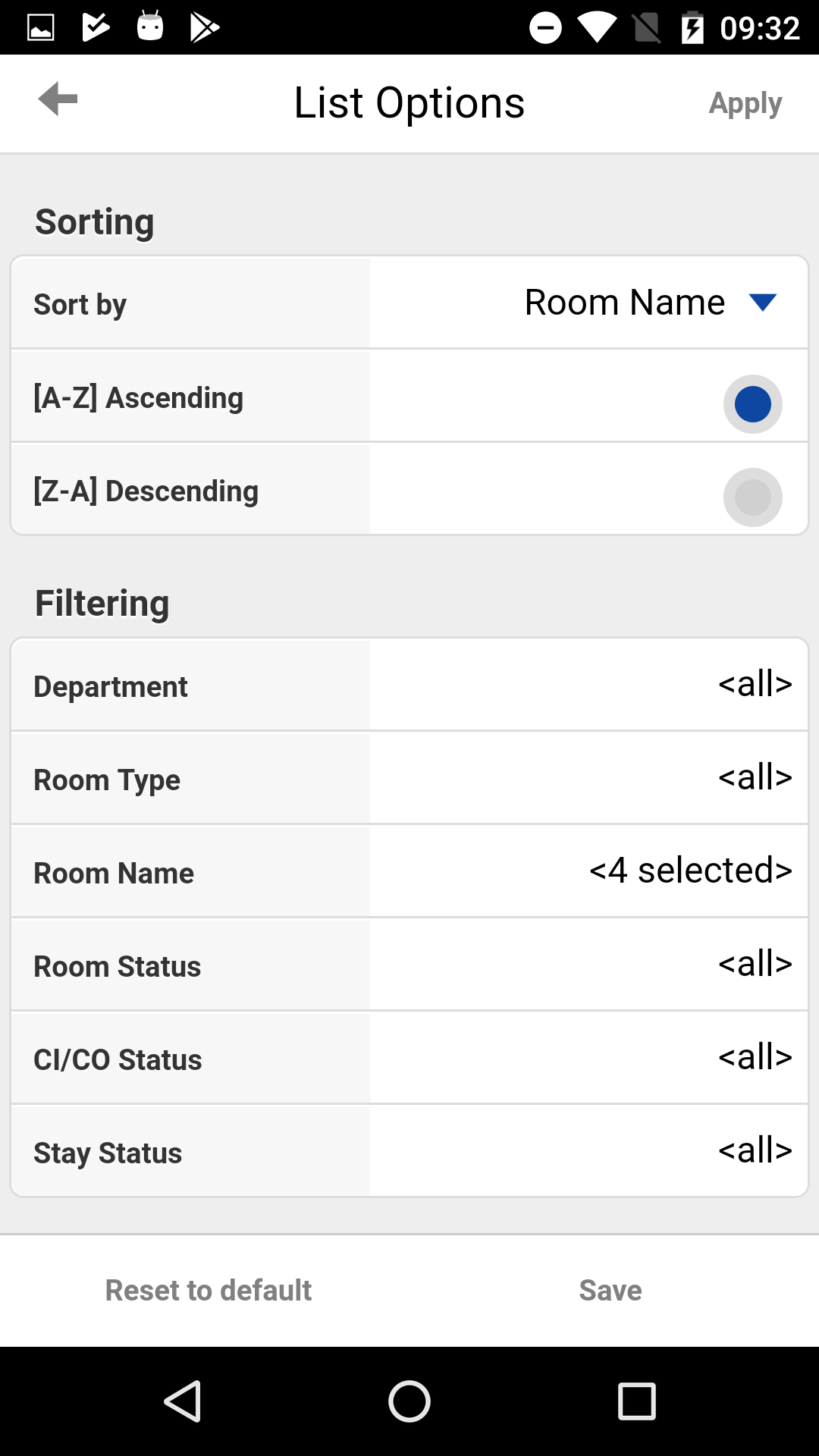Open the Sort by Room Name dropdown
Screen dimensions: 819x1456
(588, 303)
